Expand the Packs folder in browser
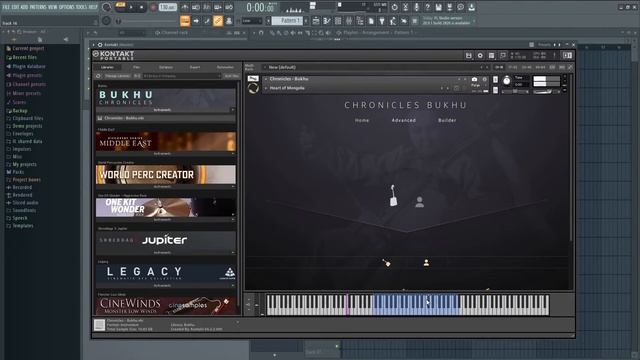 point(18,172)
